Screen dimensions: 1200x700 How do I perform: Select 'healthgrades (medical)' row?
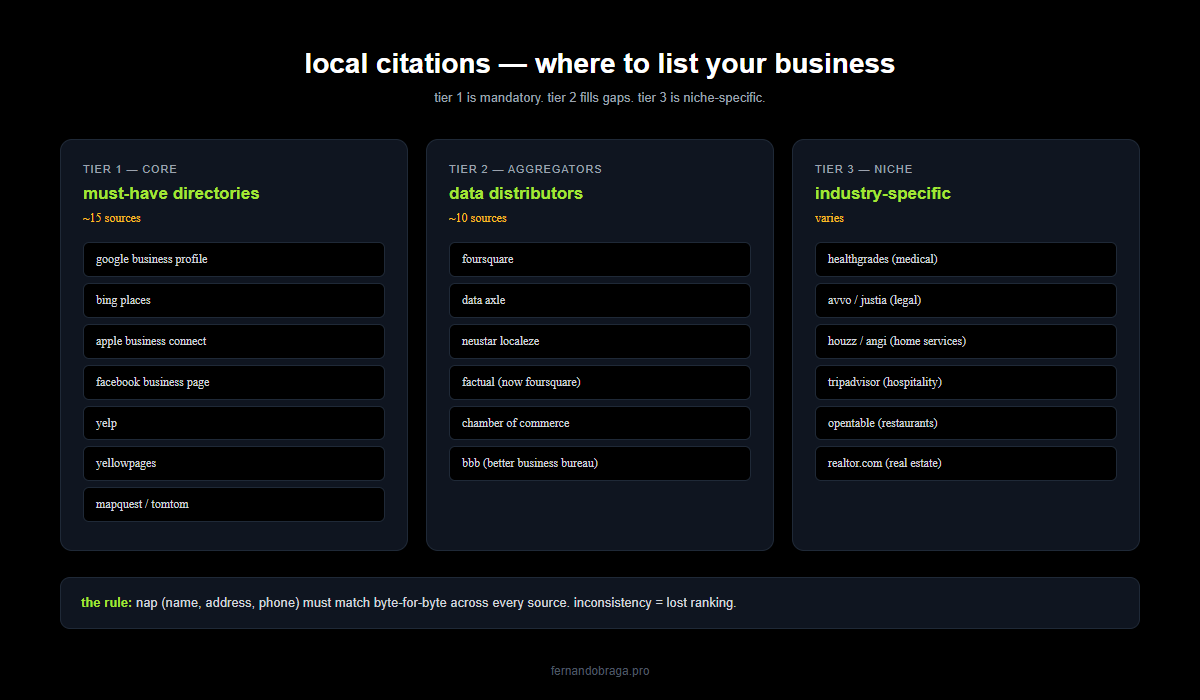(x=966, y=259)
